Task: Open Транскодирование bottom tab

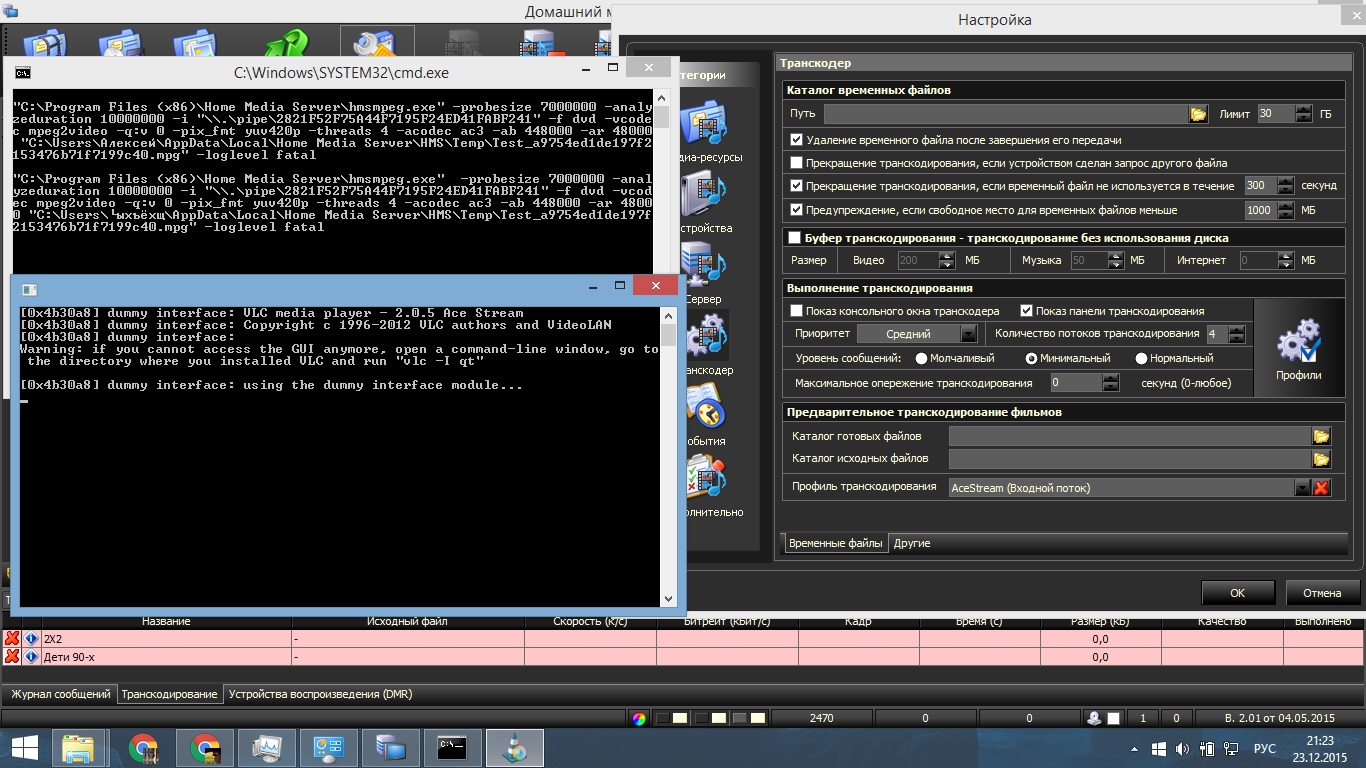Action: [x=169, y=694]
